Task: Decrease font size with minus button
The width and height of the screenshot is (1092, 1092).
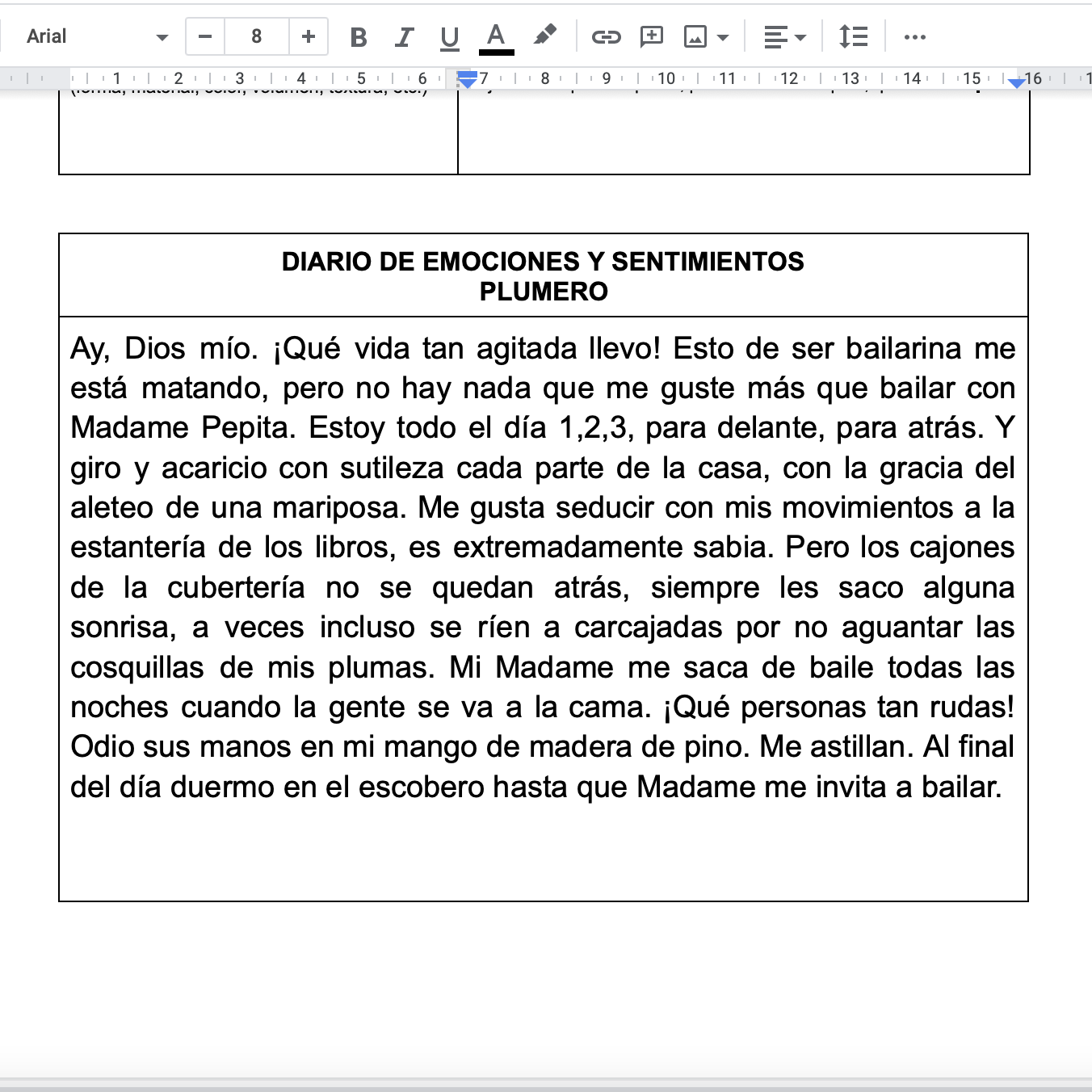Action: pos(205,36)
